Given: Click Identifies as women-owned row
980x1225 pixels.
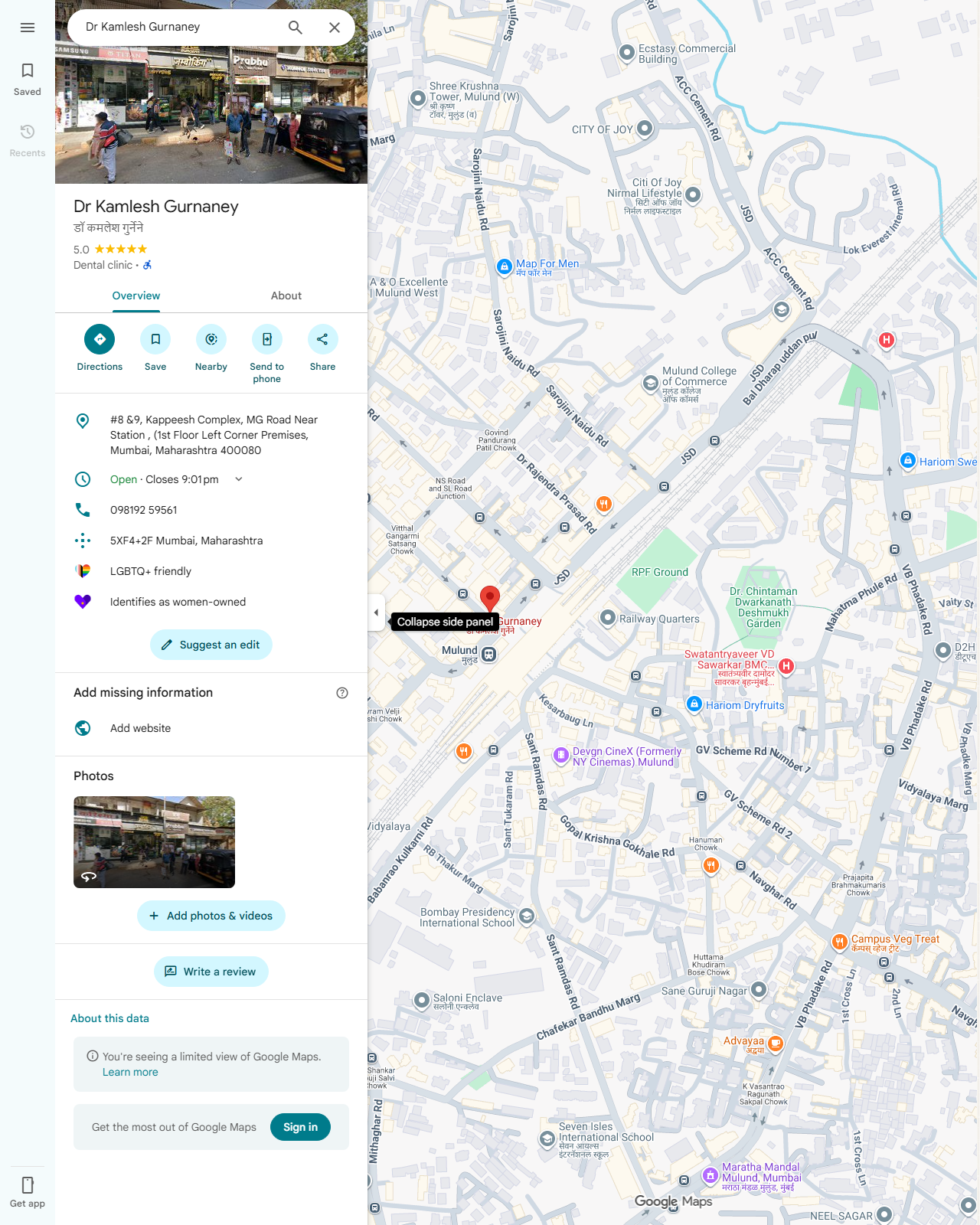Looking at the screenshot, I should [211, 602].
